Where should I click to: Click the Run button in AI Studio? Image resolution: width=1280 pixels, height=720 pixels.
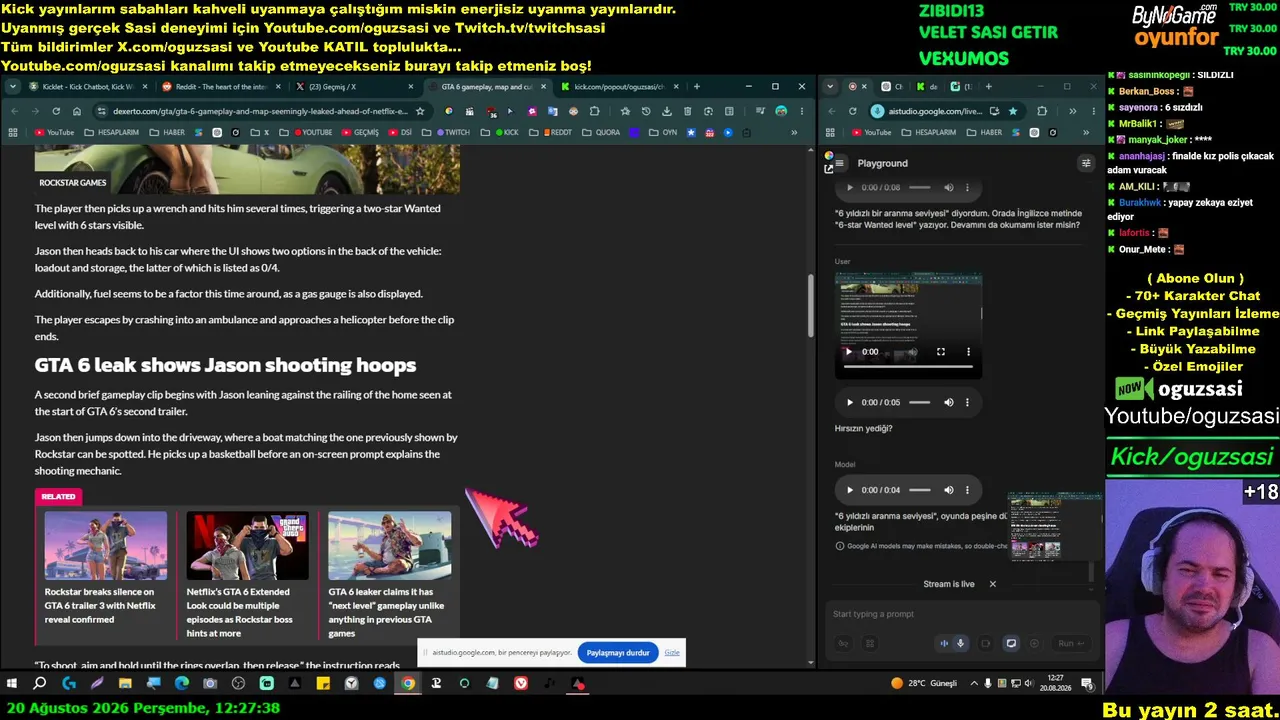(1071, 644)
